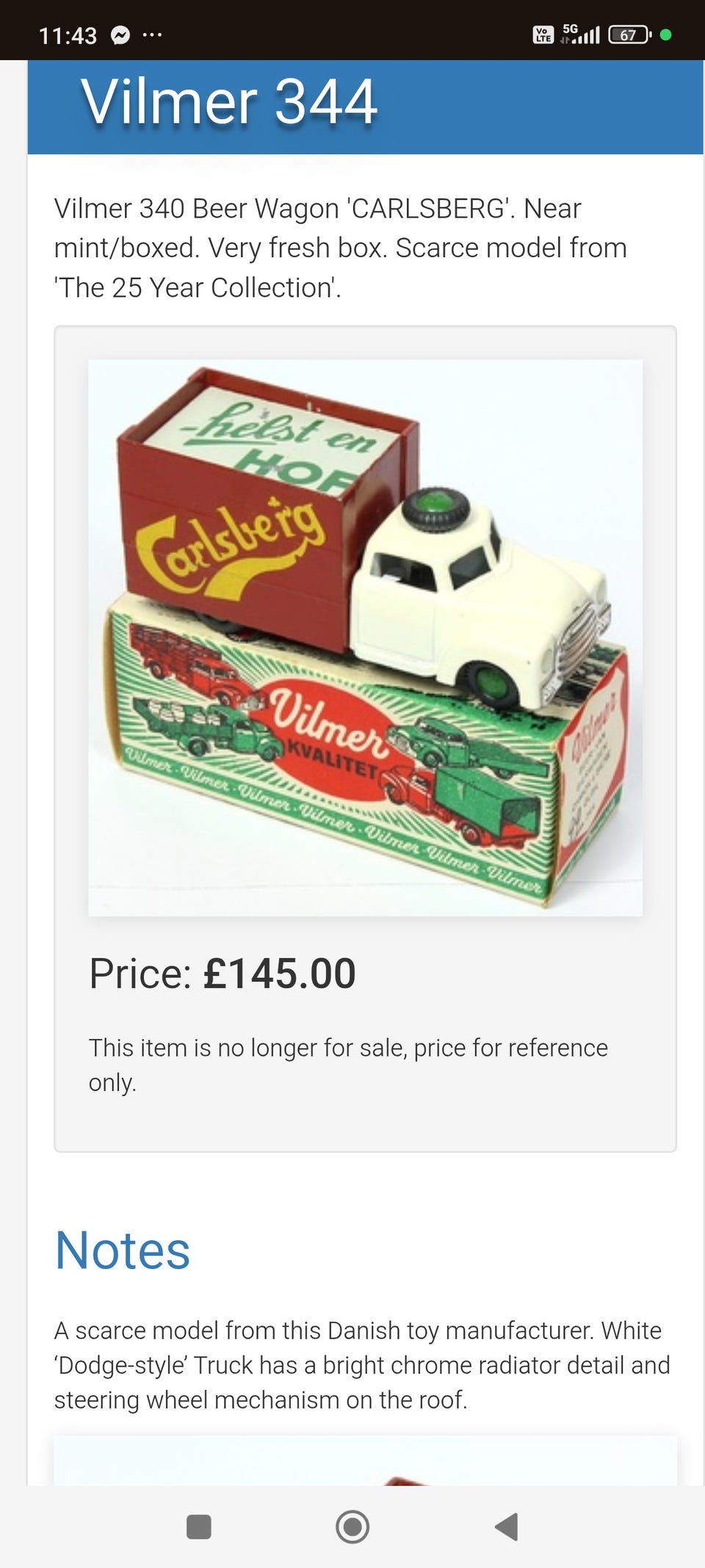Open the partially visible second image below Notes
705x1568 pixels.
click(365, 1460)
